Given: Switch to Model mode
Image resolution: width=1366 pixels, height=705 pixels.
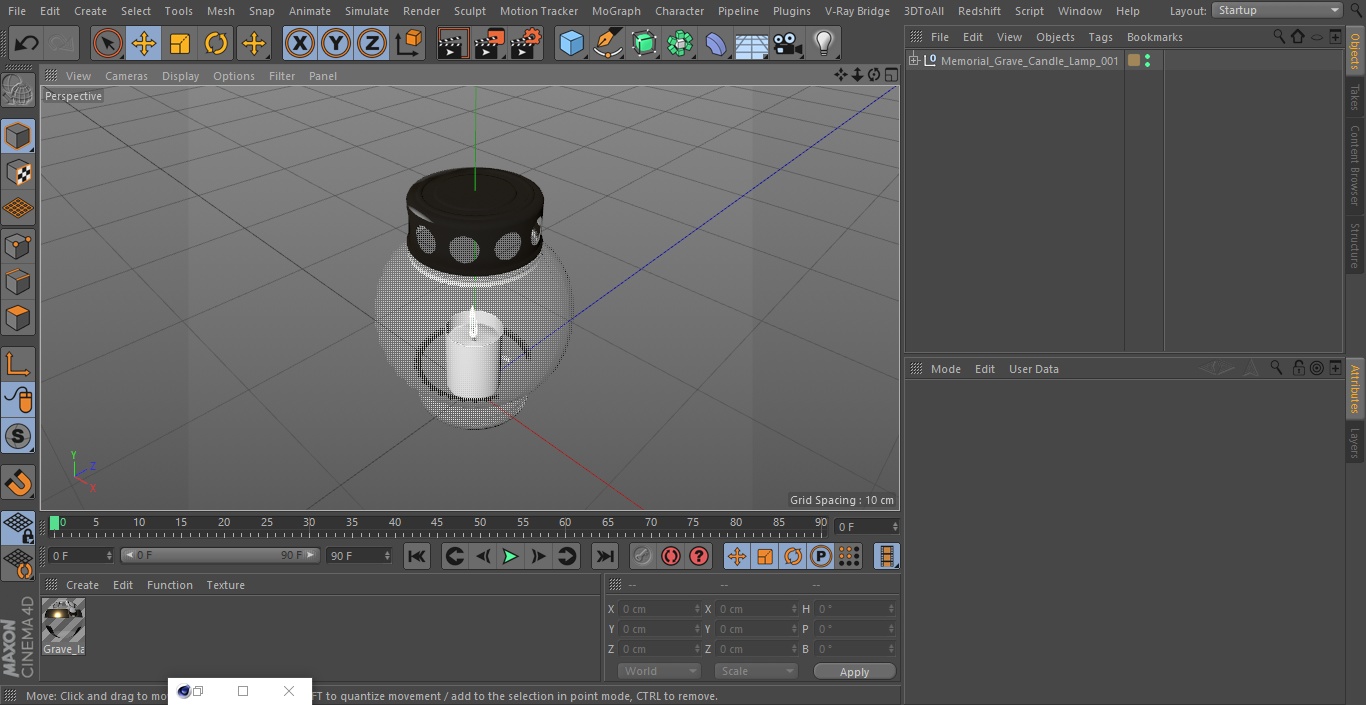Looking at the screenshot, I should (18, 136).
